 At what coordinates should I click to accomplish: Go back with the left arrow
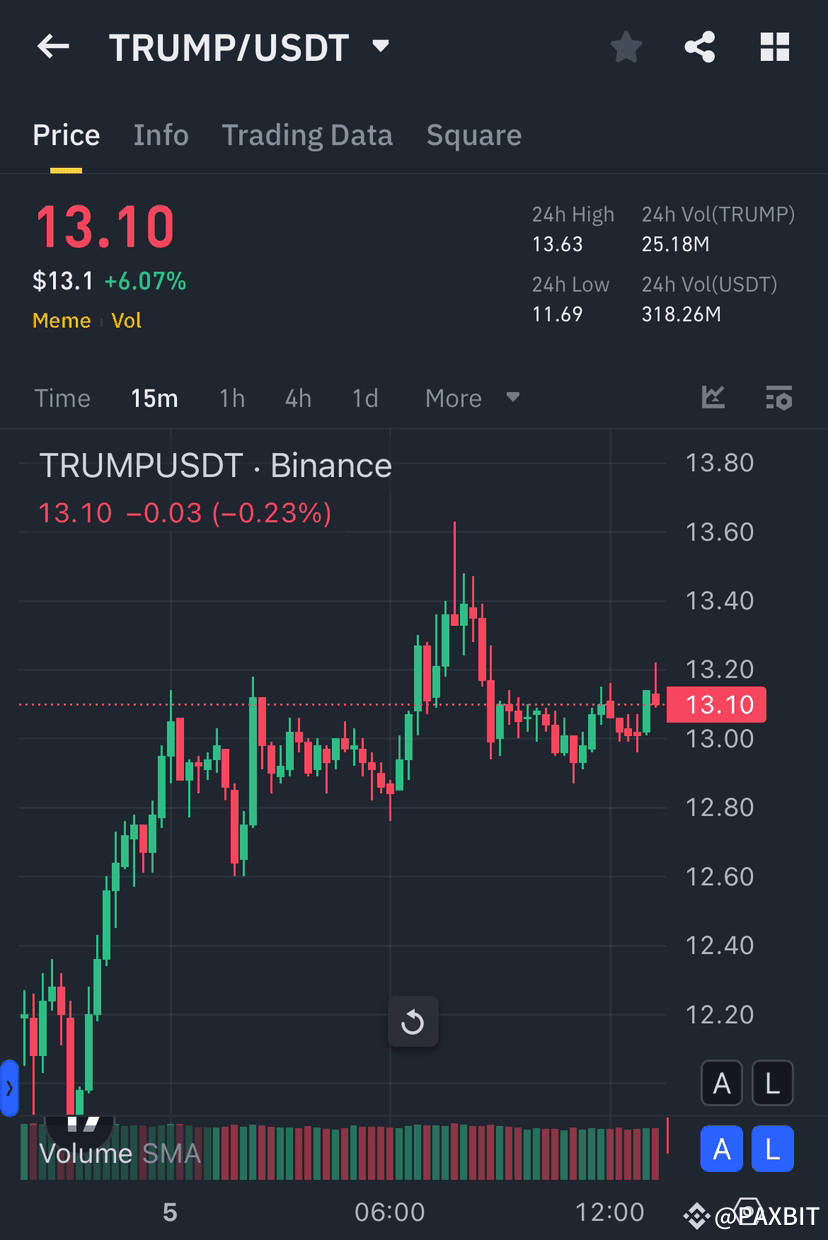coord(53,46)
